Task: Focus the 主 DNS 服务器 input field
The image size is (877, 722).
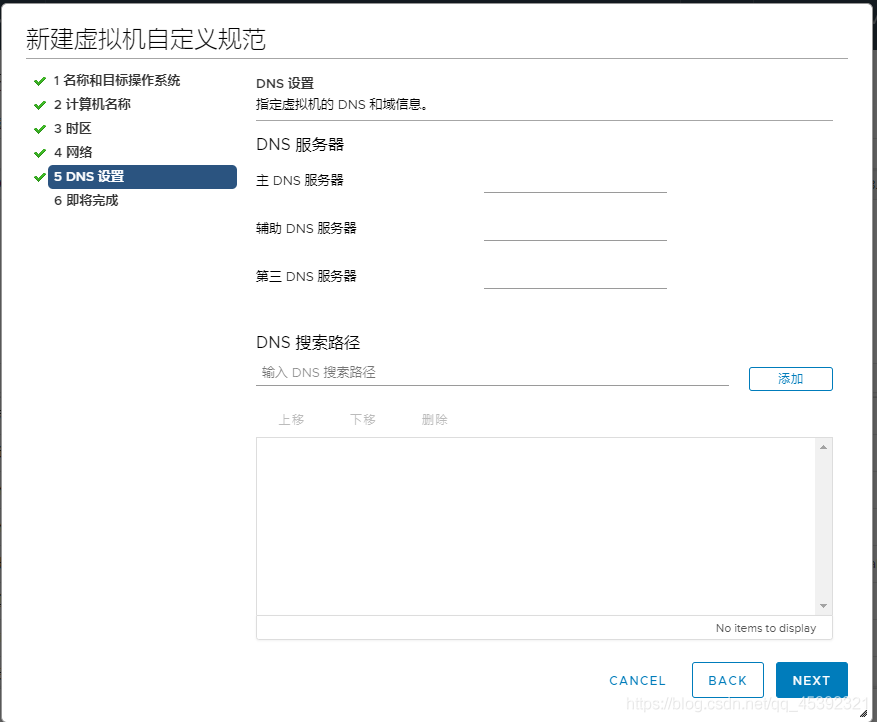Action: pyautogui.click(x=575, y=181)
